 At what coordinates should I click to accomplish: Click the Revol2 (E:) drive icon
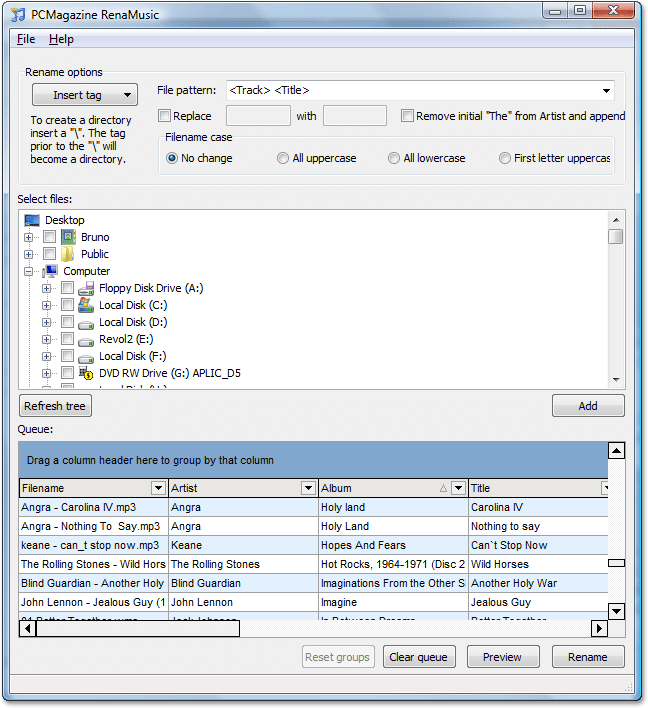click(x=86, y=339)
